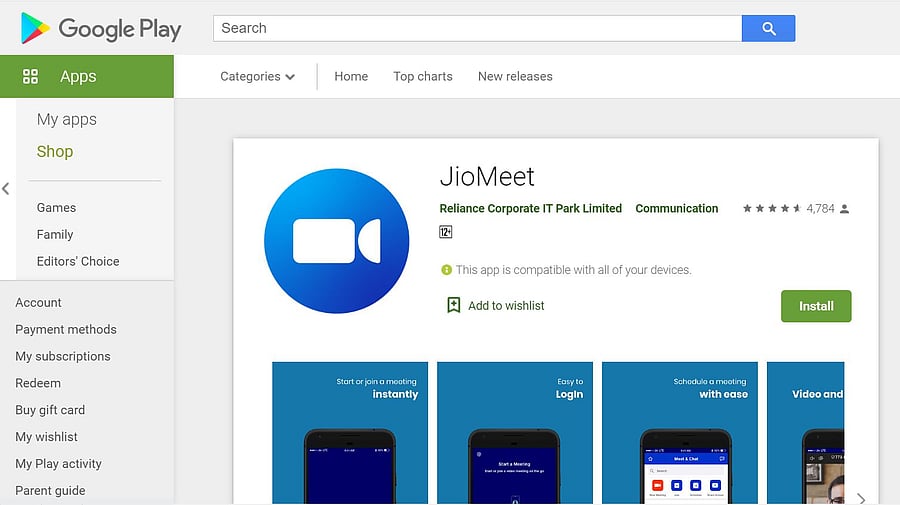This screenshot has width=900, height=505.
Task: Open Payment methods in the sidebar
Action: point(66,330)
